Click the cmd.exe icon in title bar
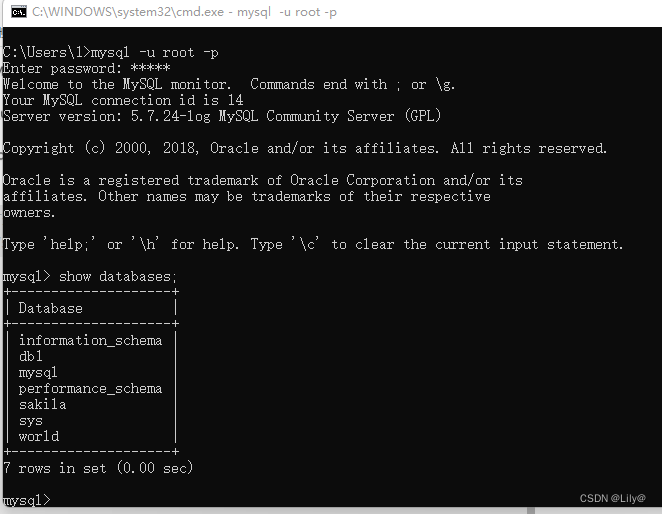This screenshot has width=662, height=514. coord(16,12)
